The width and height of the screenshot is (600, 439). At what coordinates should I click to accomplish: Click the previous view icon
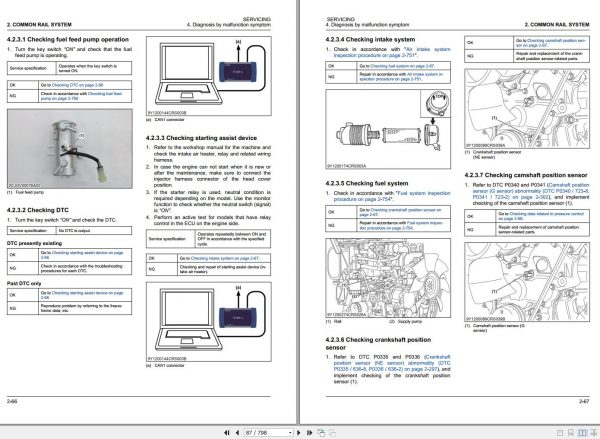[321, 433]
